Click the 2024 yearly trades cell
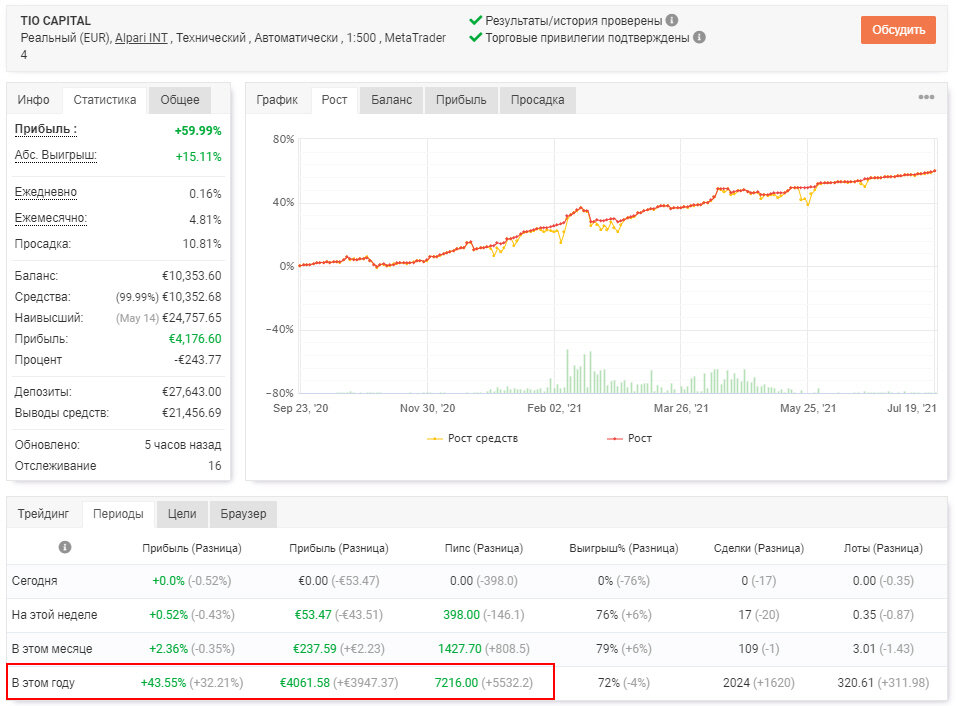The width and height of the screenshot is (957, 706). point(759,682)
